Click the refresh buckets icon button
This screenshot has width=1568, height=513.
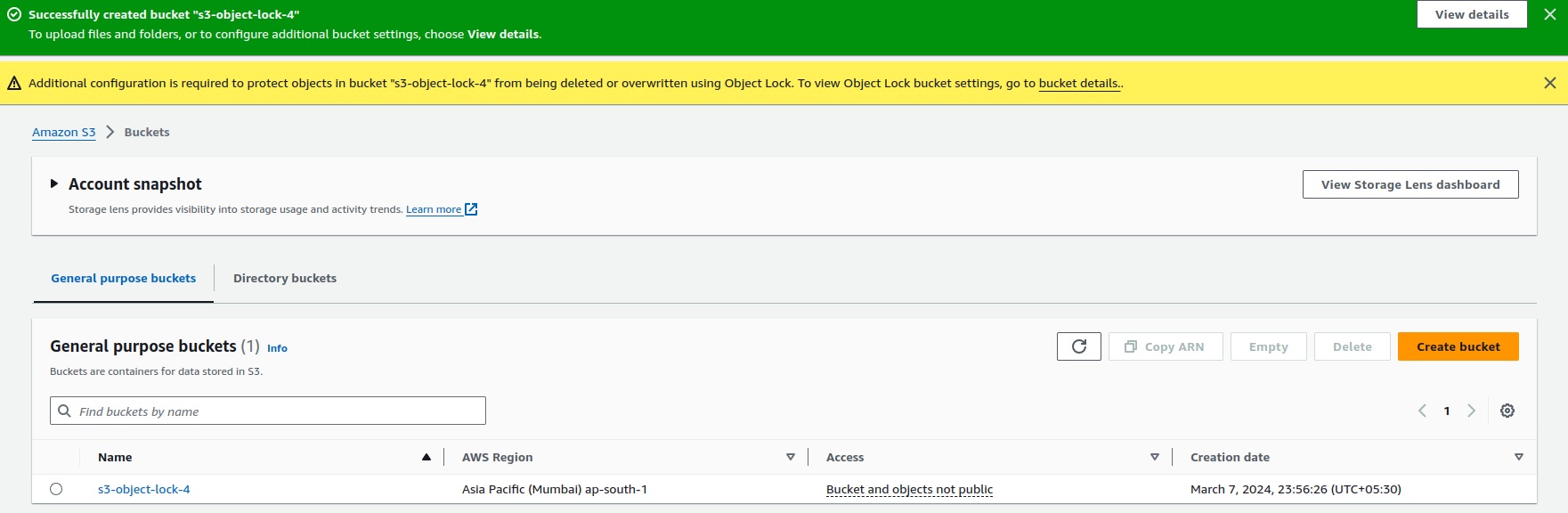(1078, 346)
